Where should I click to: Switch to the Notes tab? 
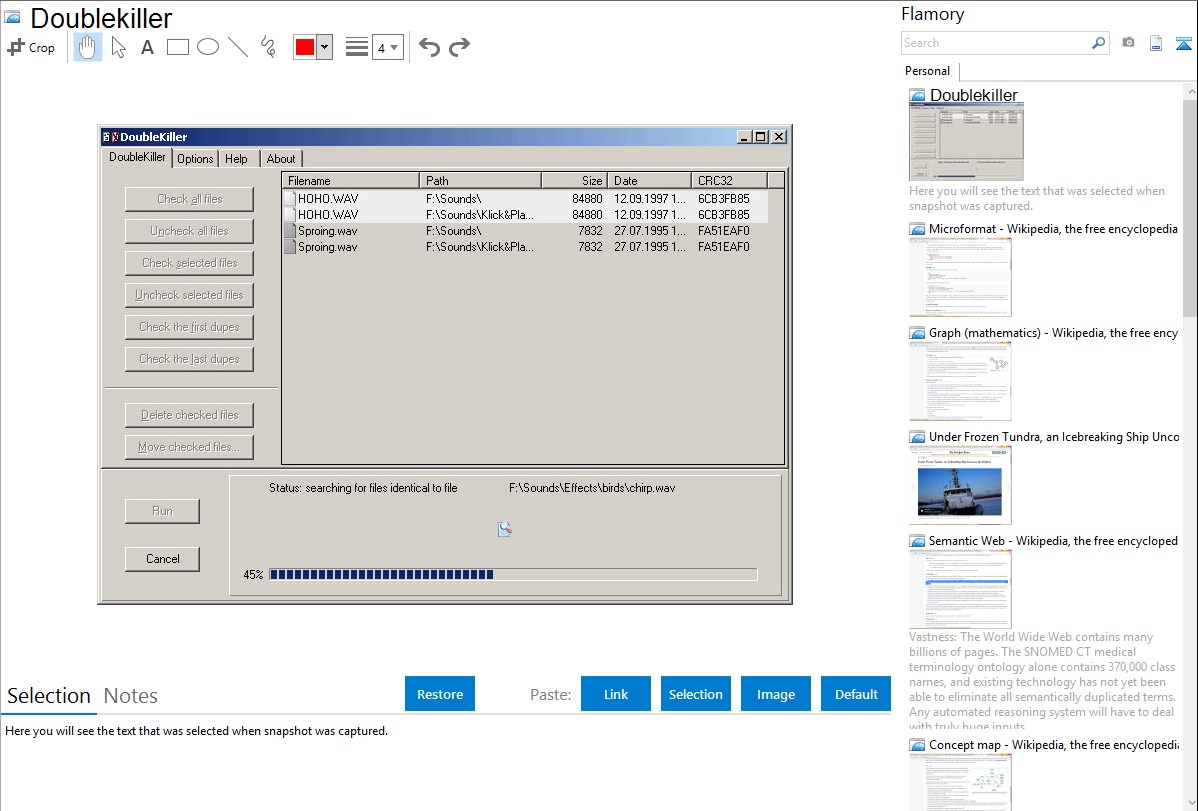click(x=131, y=696)
